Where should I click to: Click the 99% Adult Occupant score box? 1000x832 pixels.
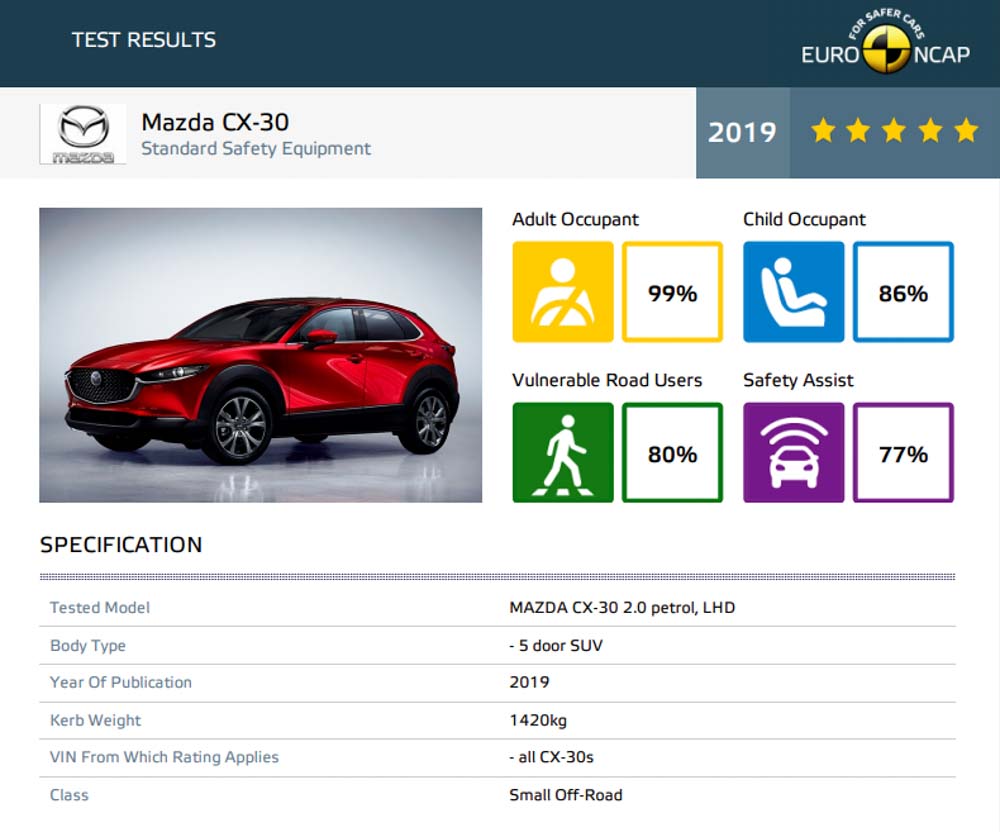point(672,291)
